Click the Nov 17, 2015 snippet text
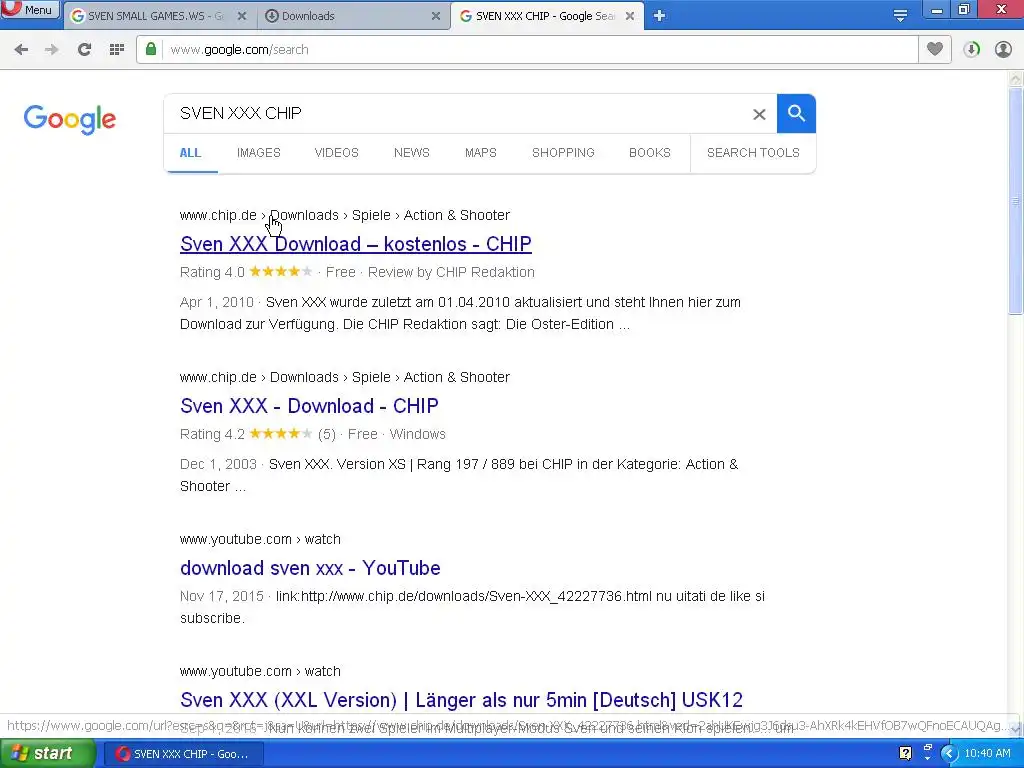 472,607
